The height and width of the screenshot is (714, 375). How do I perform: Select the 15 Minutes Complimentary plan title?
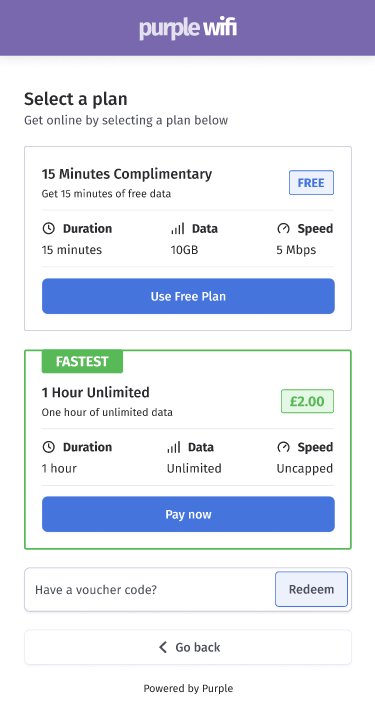(x=127, y=174)
